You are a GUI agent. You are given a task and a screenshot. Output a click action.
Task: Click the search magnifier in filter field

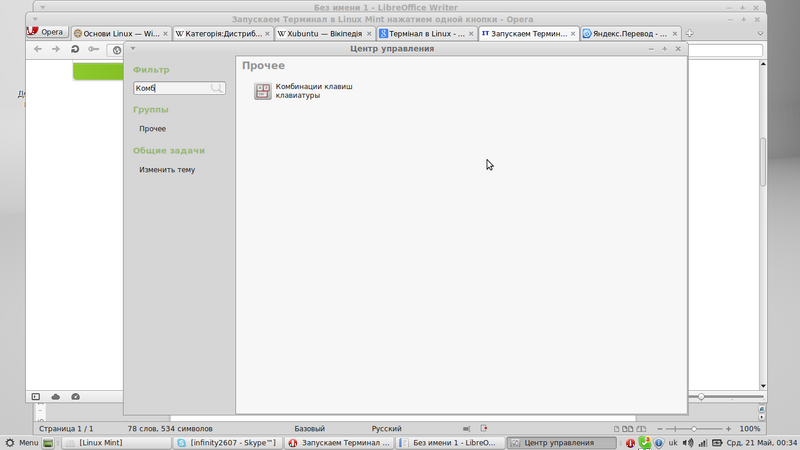(216, 88)
